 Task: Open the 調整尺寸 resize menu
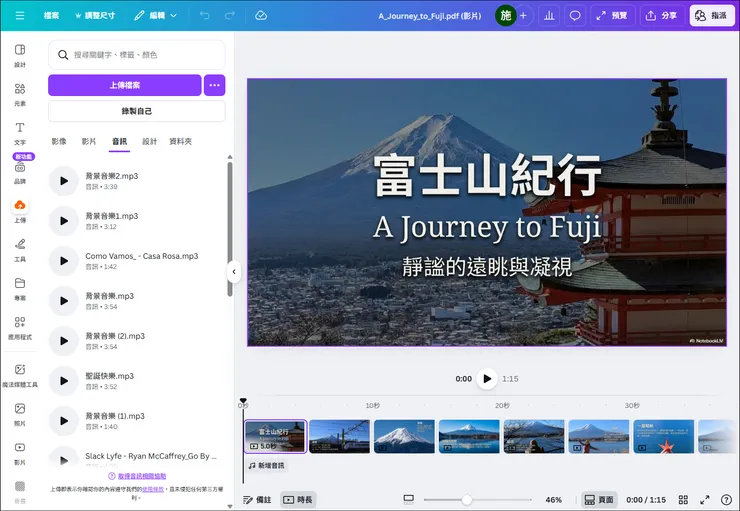(x=95, y=16)
